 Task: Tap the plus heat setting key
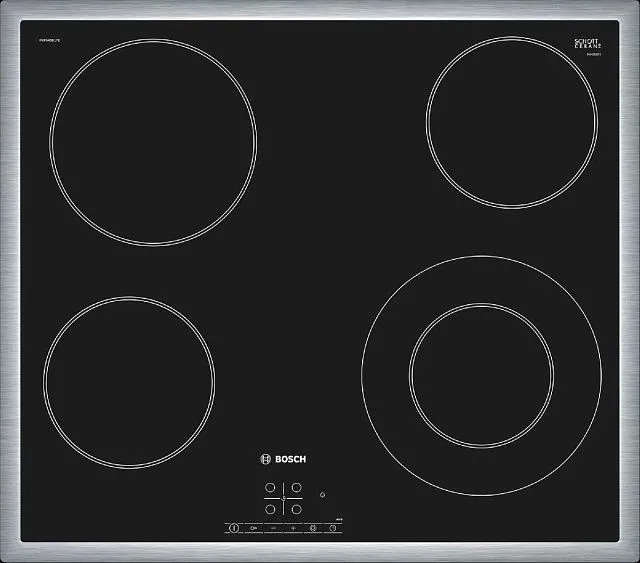(x=293, y=528)
